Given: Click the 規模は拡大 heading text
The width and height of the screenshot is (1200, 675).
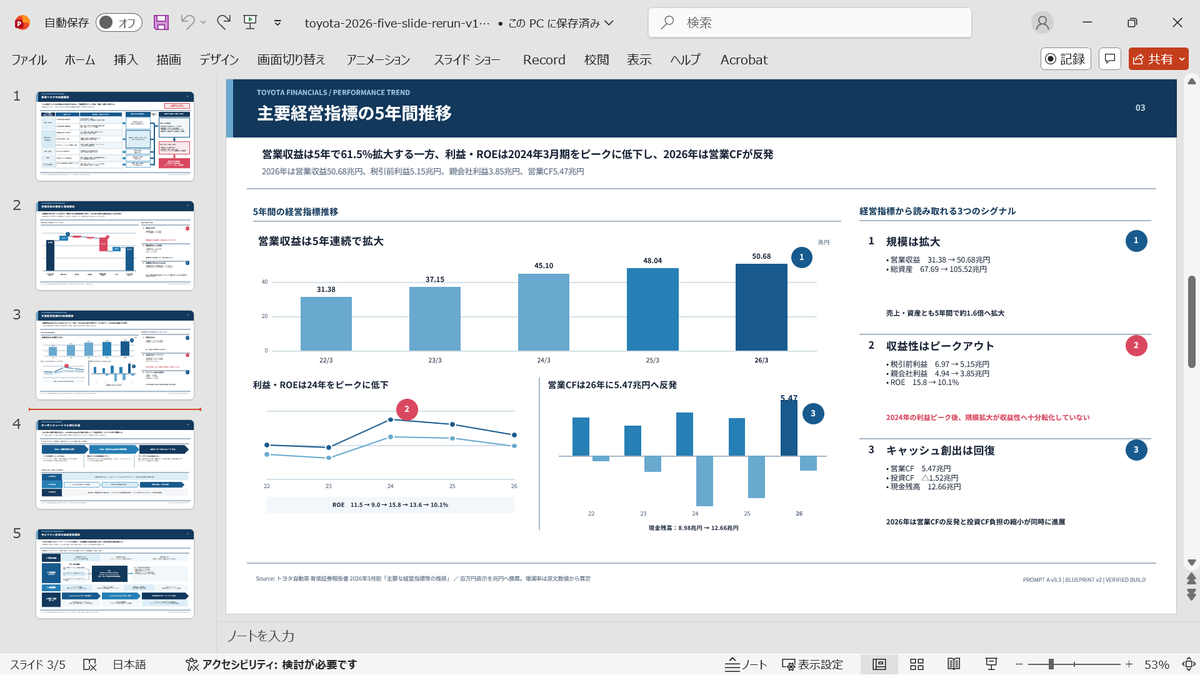Looking at the screenshot, I should (x=913, y=241).
